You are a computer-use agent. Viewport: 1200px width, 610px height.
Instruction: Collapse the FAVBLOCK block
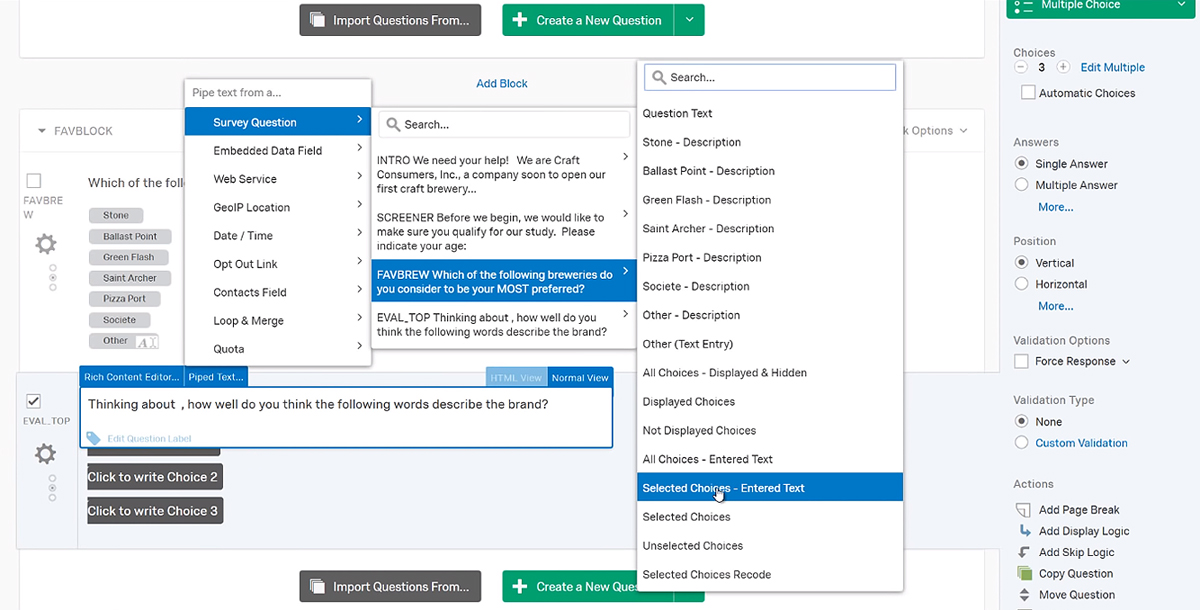point(40,130)
